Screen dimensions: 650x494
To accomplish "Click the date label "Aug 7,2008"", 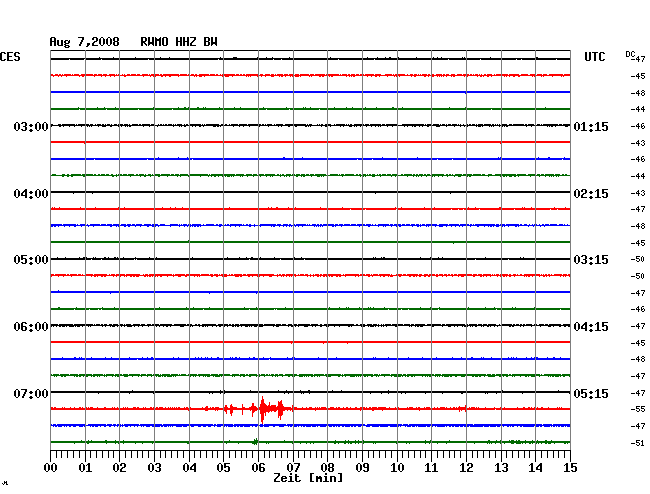I will click(85, 42).
